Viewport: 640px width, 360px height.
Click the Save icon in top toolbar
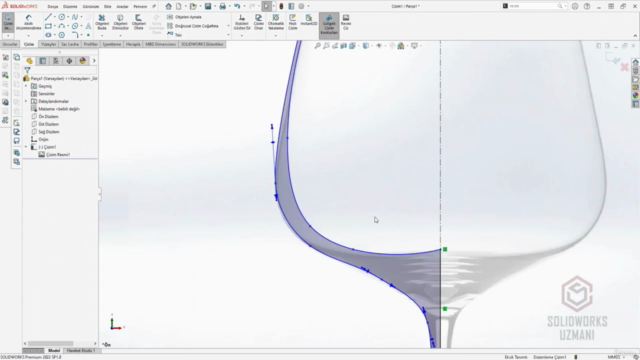[208, 6]
